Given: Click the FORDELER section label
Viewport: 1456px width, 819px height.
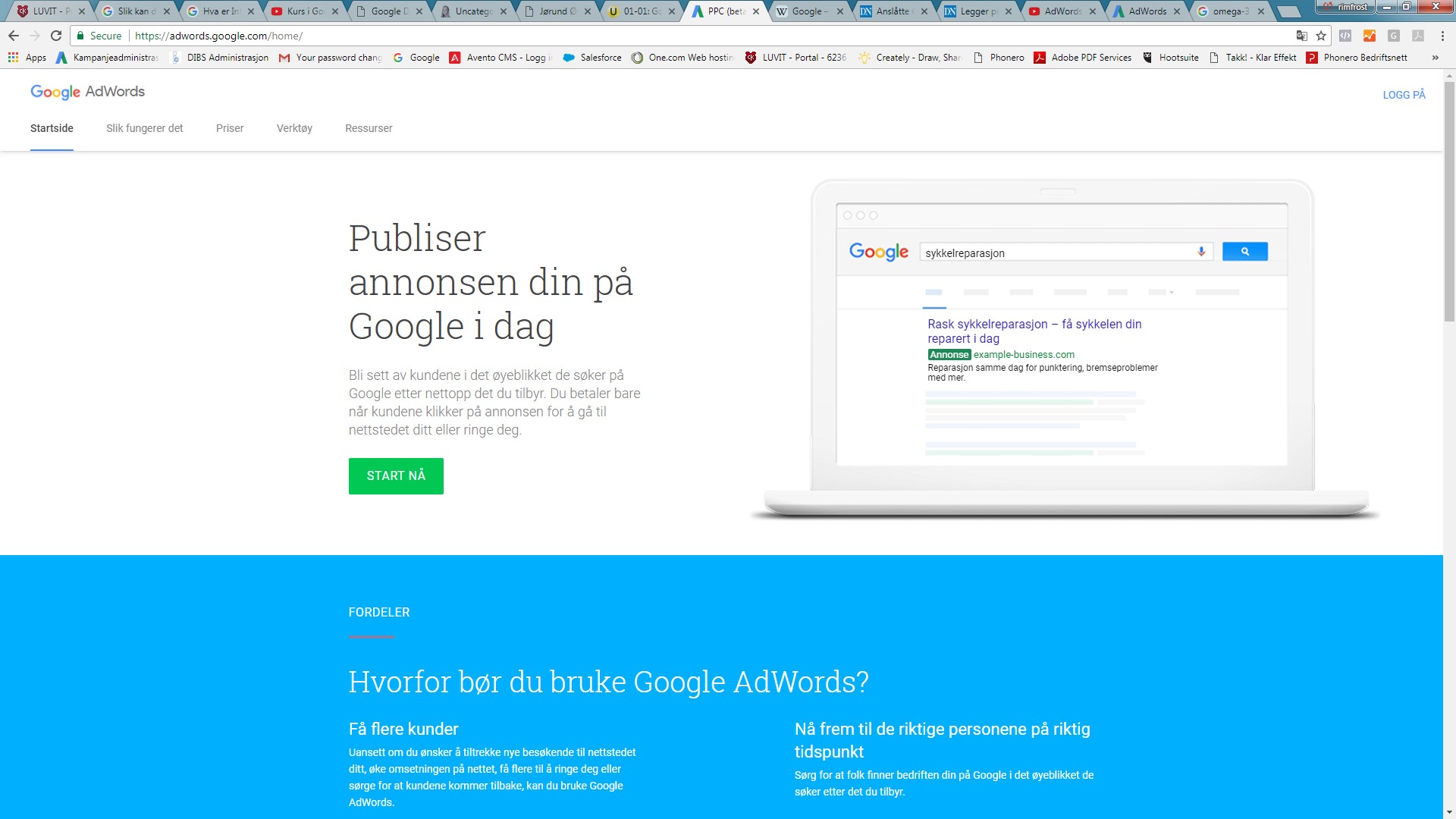Looking at the screenshot, I should 379,612.
